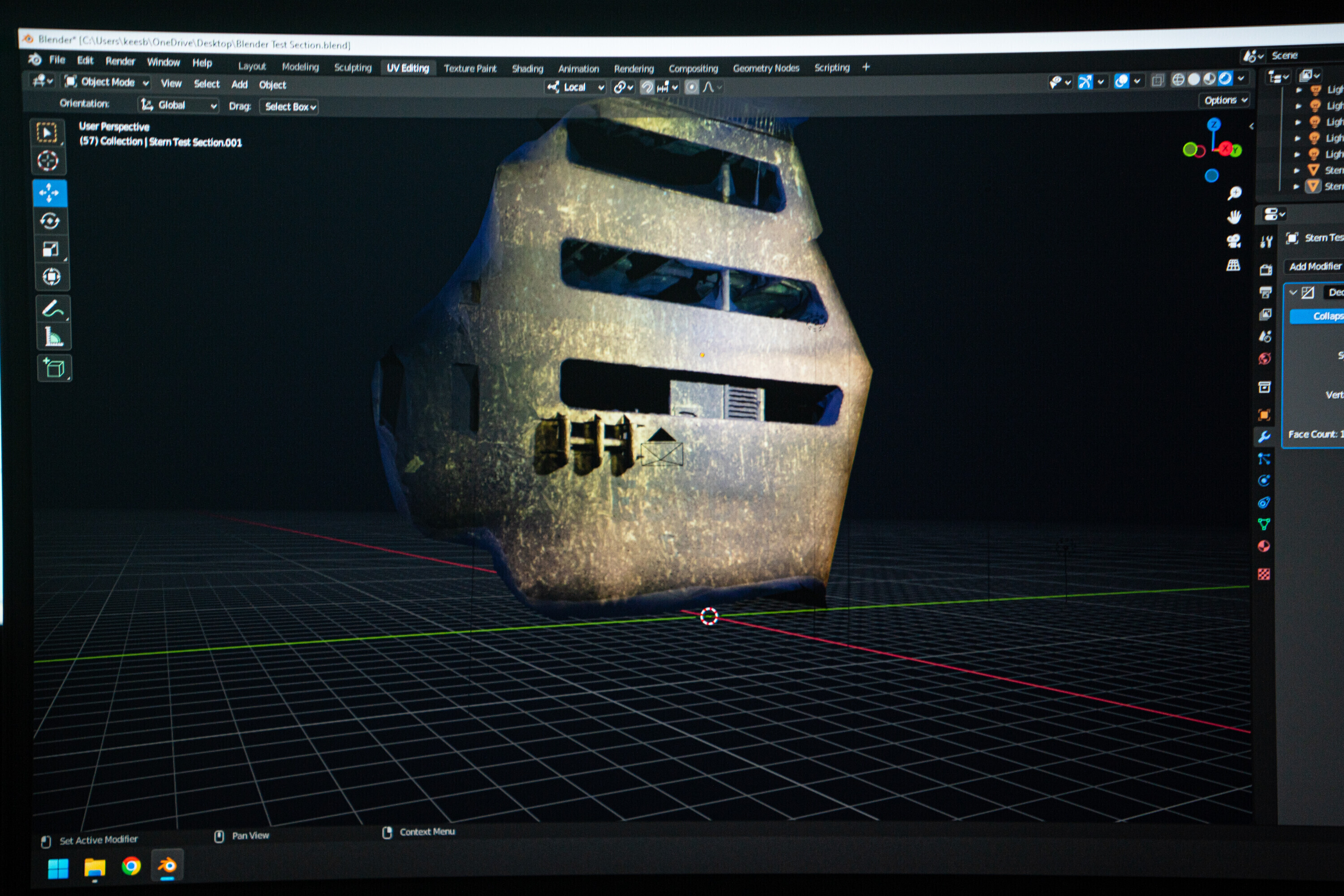Select the Rotate tool
This screenshot has width=1344, height=896.
[x=50, y=220]
